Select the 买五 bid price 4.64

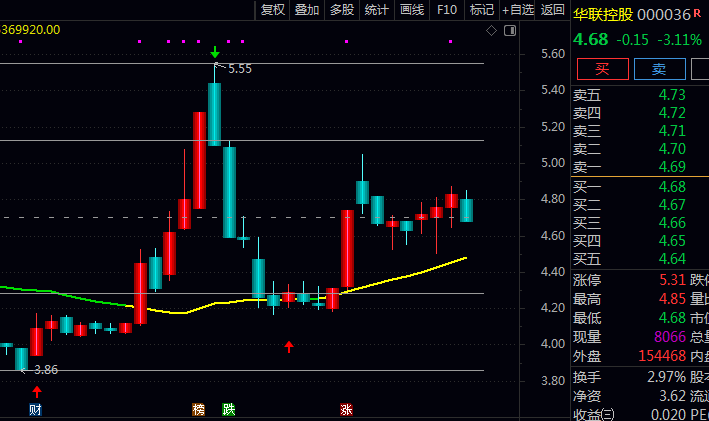(x=672, y=259)
